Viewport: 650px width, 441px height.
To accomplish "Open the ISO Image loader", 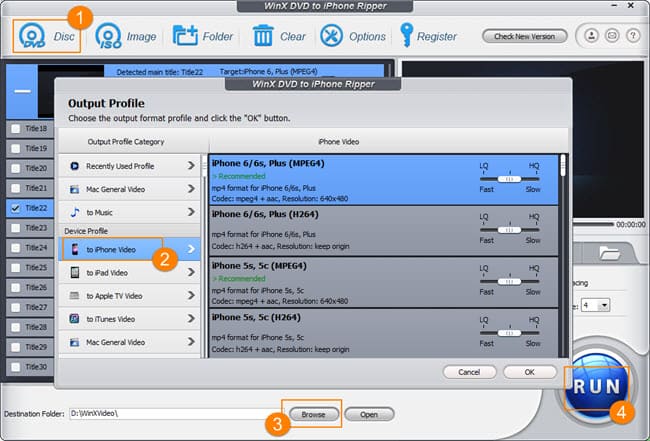I will [108, 36].
